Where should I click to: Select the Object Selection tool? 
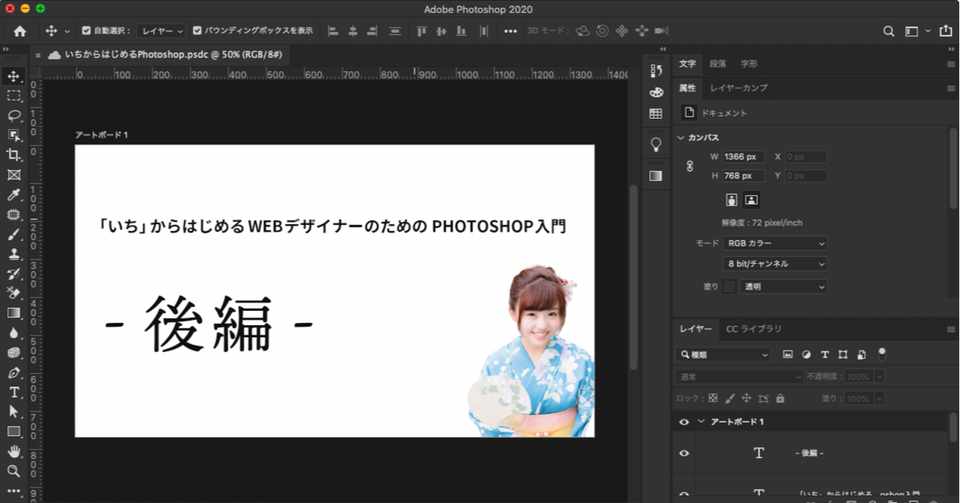click(x=13, y=135)
